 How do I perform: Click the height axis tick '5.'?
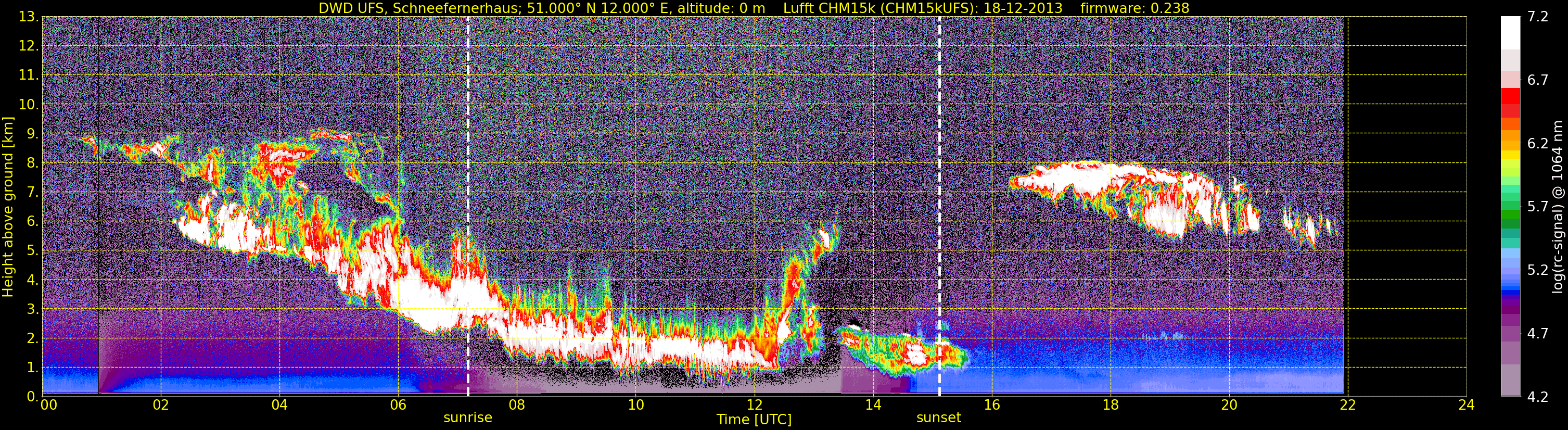33,251
